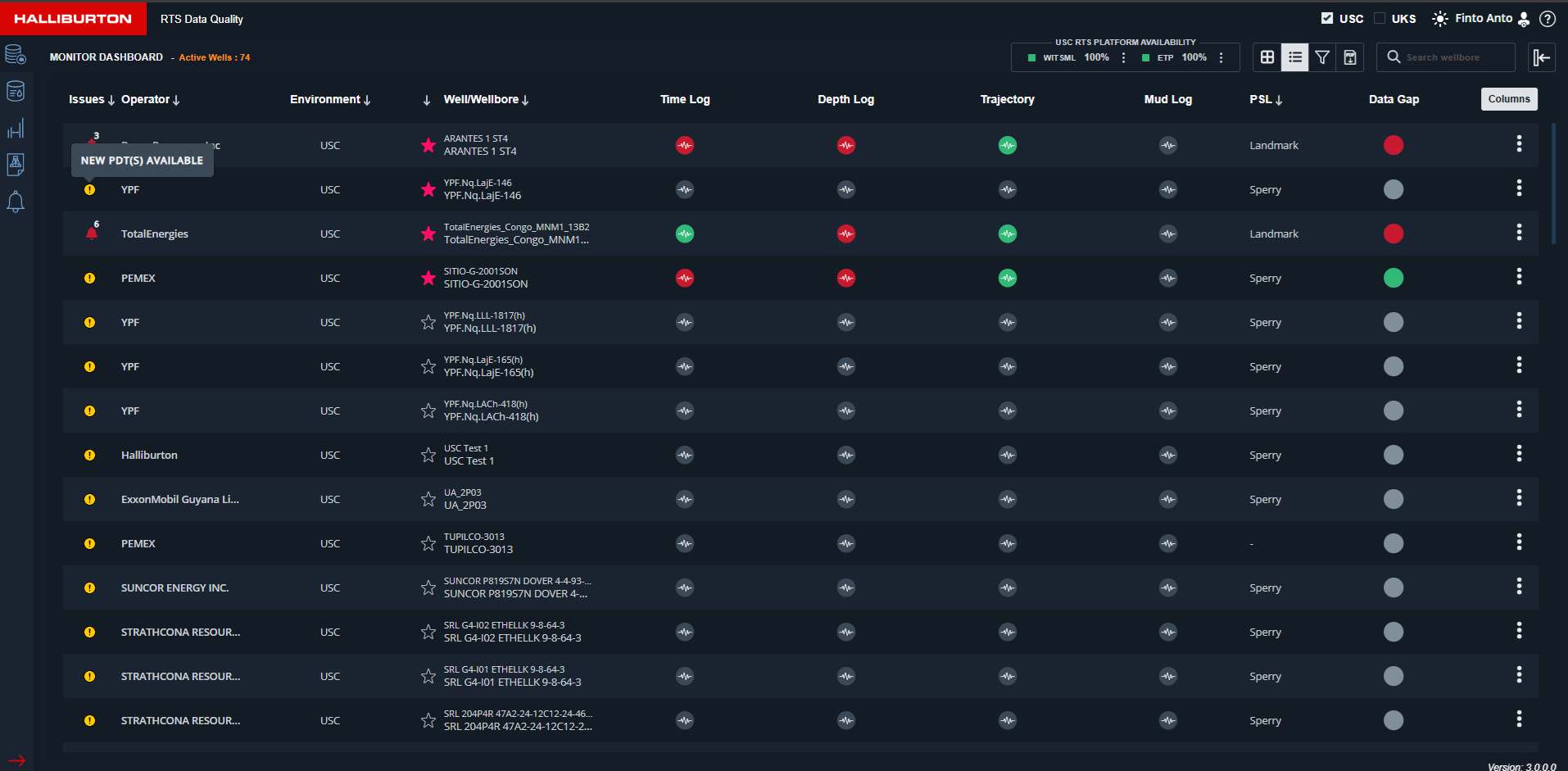Click the Halliburton logo
This screenshot has width=1568, height=771.
[73, 18]
